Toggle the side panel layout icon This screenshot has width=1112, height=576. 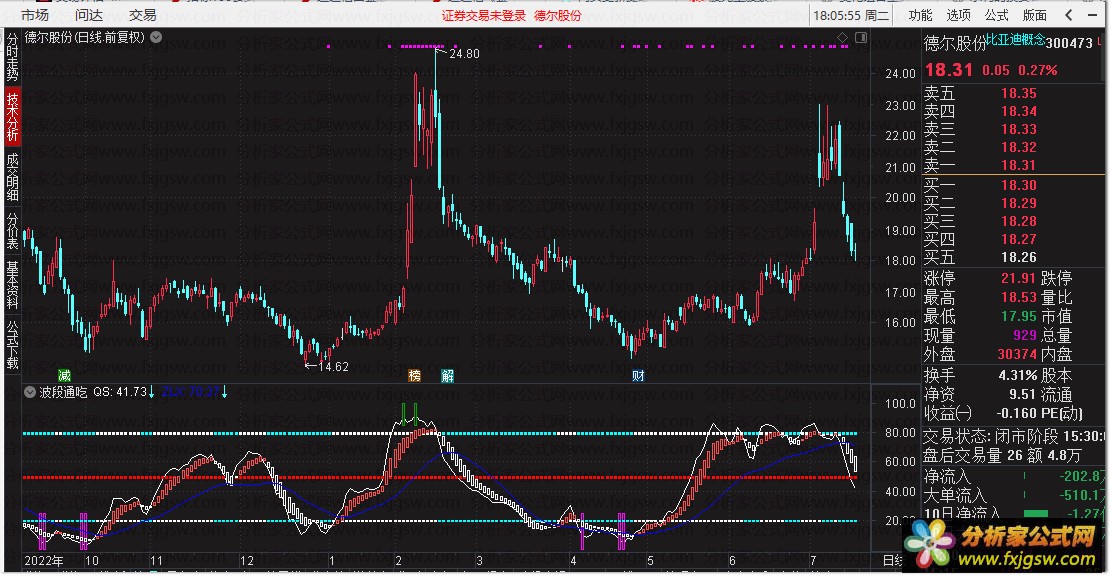click(x=861, y=38)
